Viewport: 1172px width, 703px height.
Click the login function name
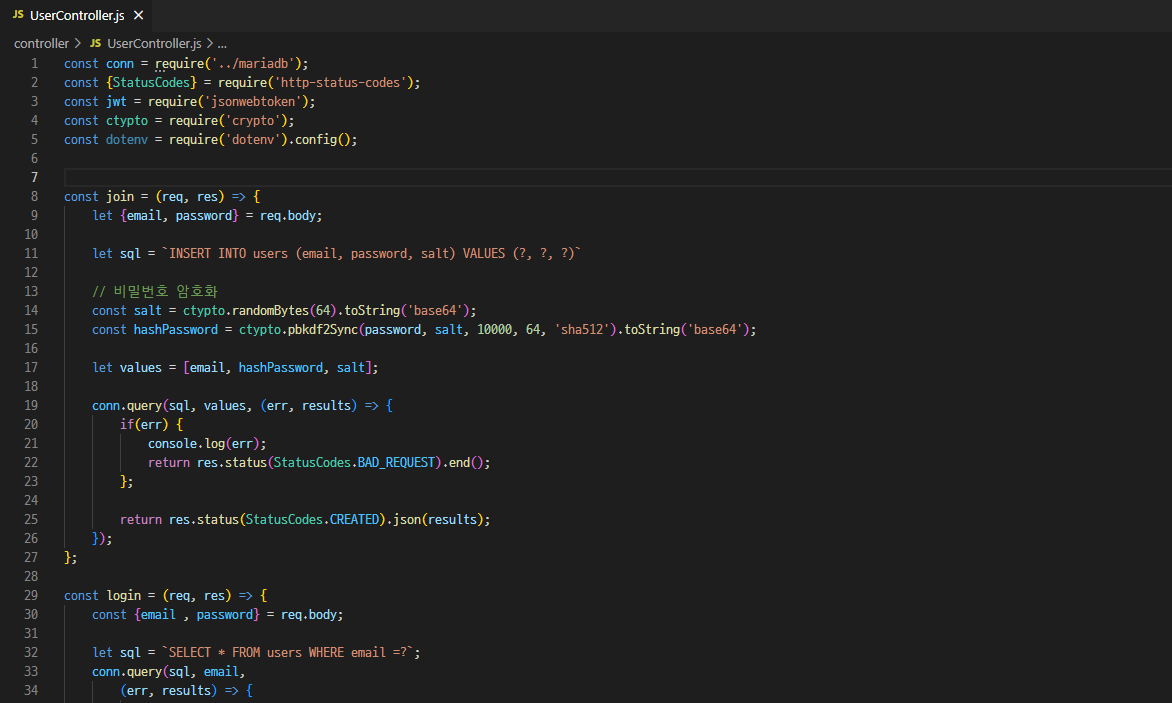[123, 595]
